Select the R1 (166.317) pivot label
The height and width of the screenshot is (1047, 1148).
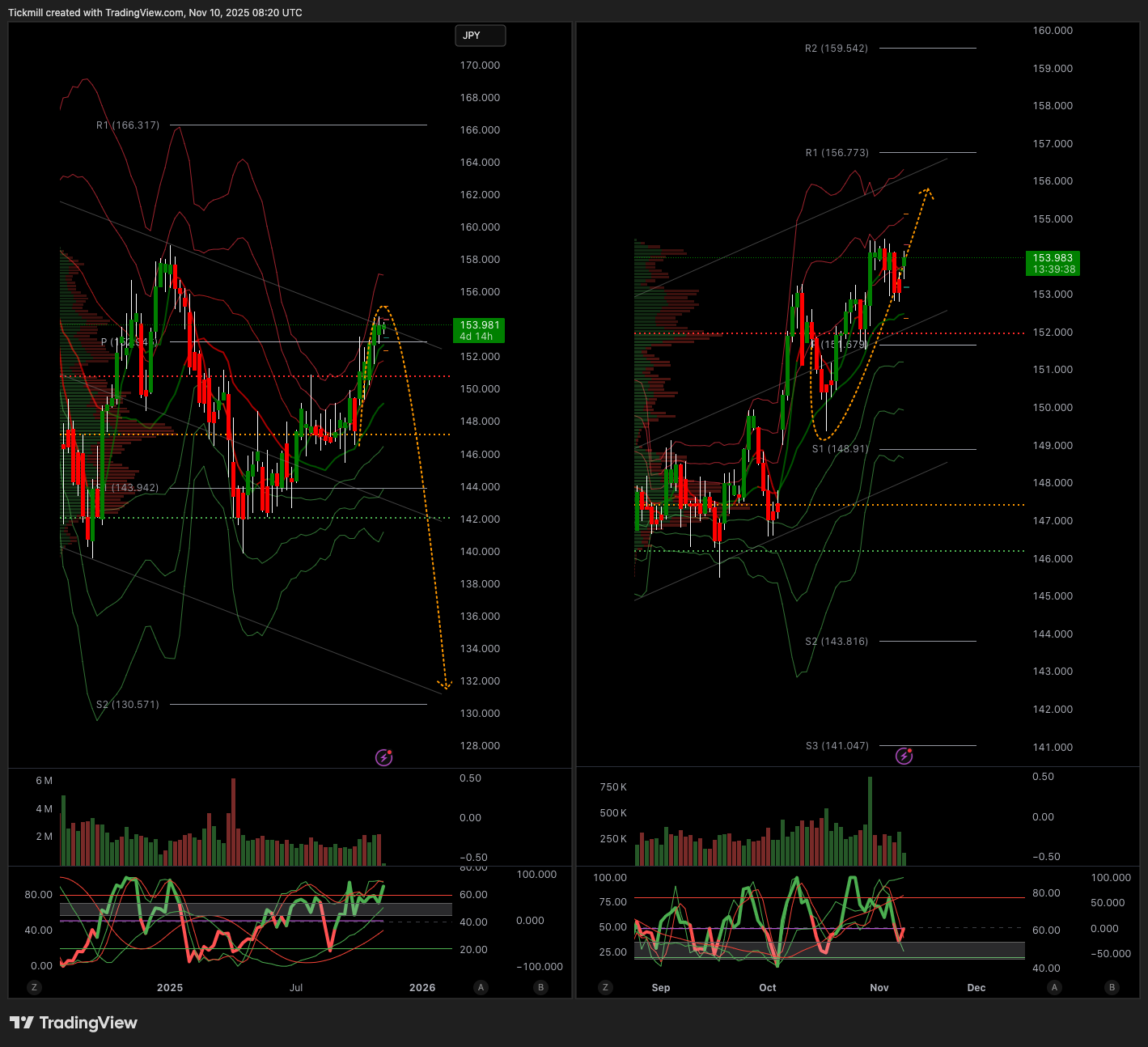[128, 125]
